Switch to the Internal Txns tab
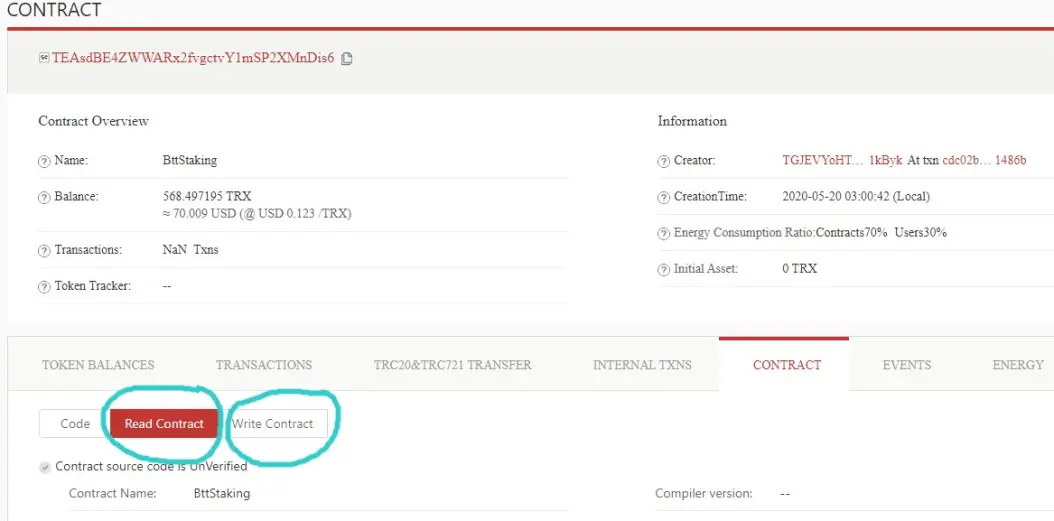This screenshot has height=521, width=1054. [x=642, y=365]
